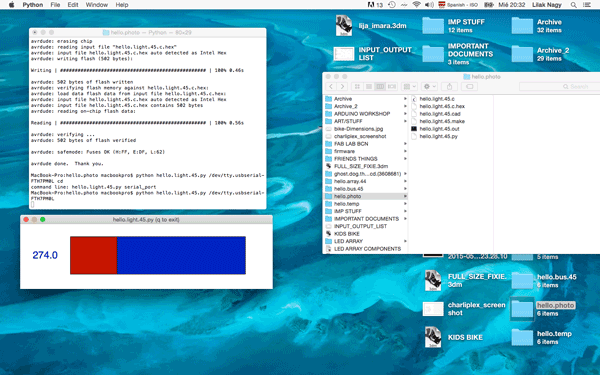Click the Finder search field

click(x=559, y=87)
